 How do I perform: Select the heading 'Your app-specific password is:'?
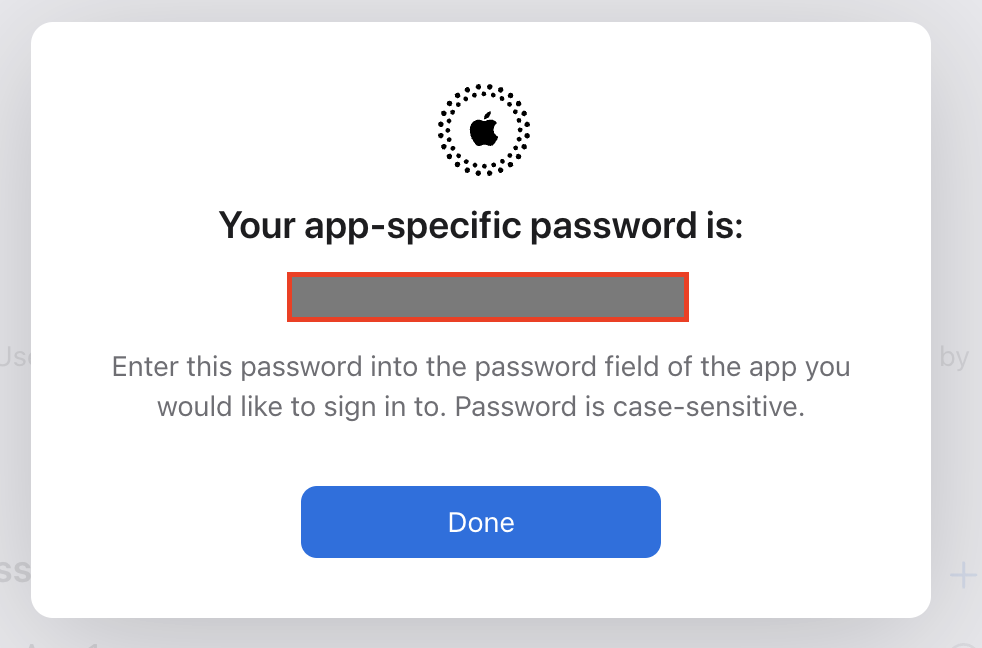482,225
